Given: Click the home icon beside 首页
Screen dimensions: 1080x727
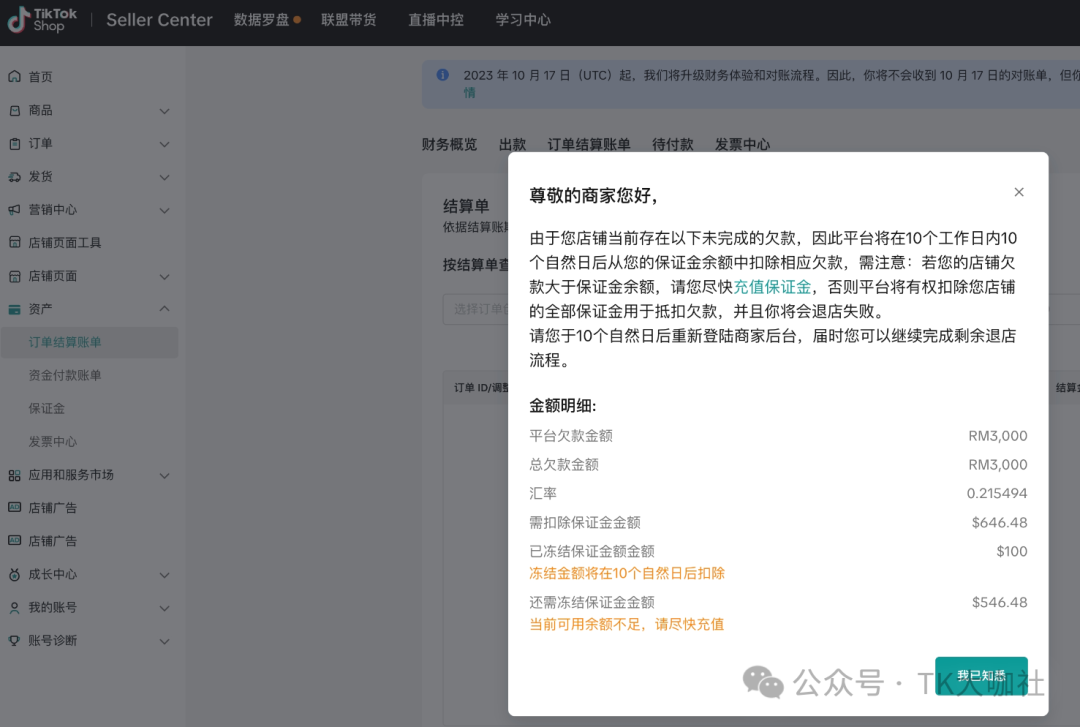Looking at the screenshot, I should (14, 77).
